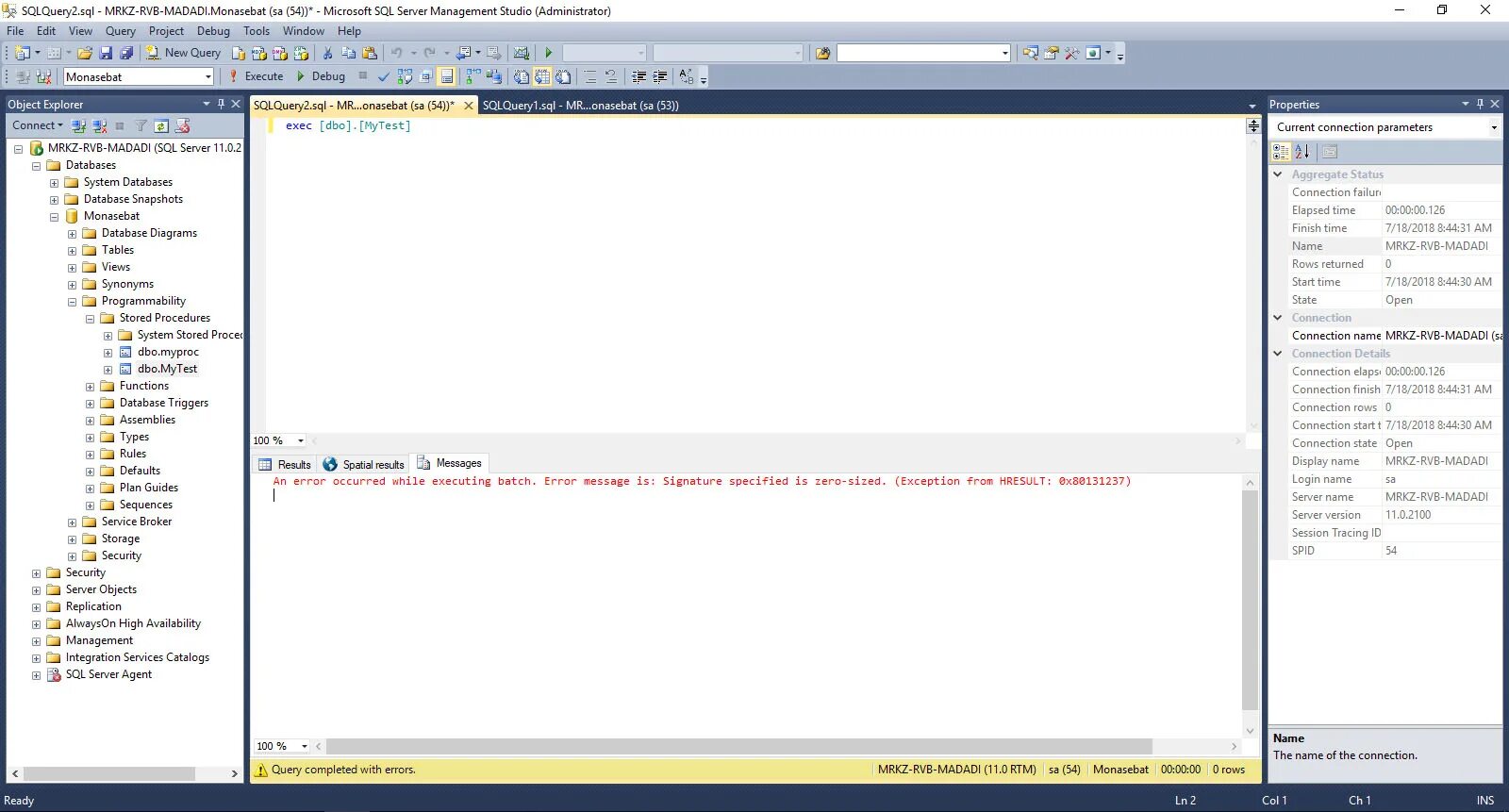
Task: Open the Query menu
Action: click(121, 31)
